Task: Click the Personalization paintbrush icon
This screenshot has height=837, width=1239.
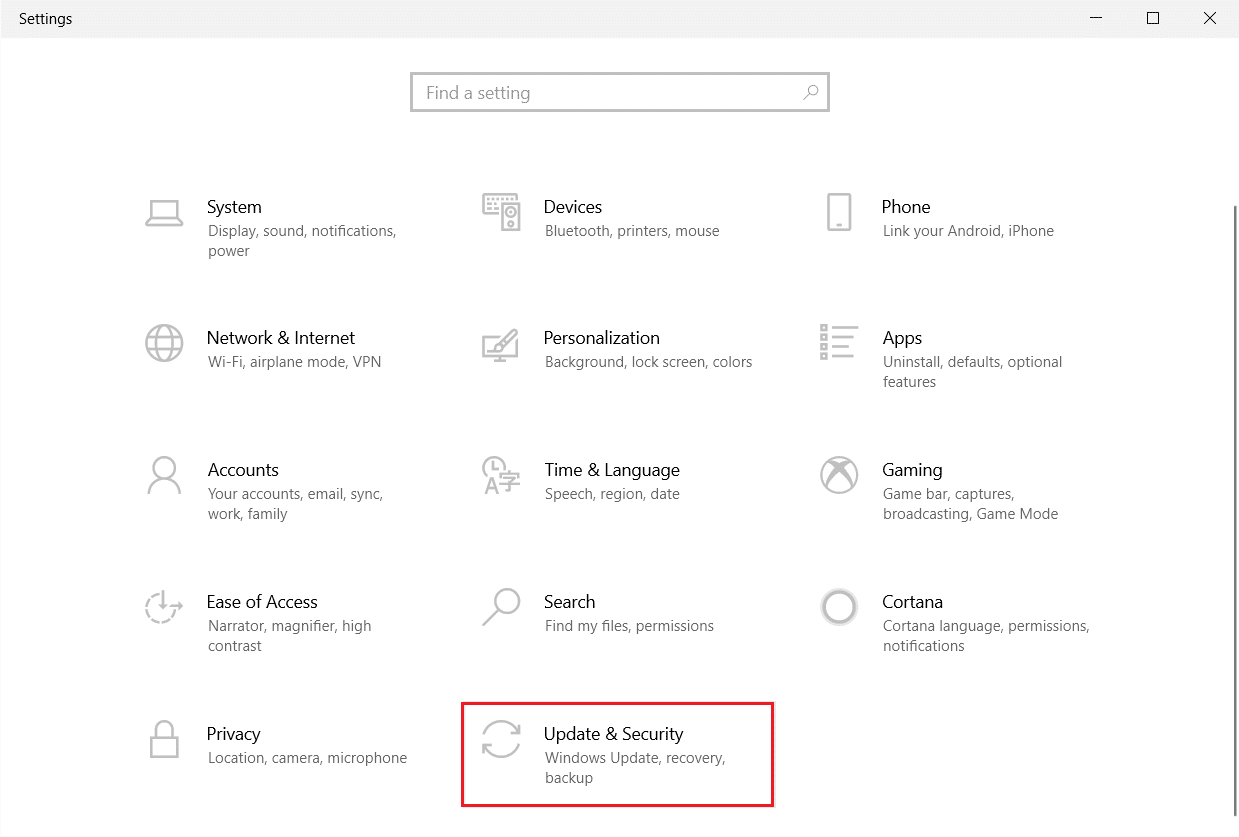Action: [501, 343]
